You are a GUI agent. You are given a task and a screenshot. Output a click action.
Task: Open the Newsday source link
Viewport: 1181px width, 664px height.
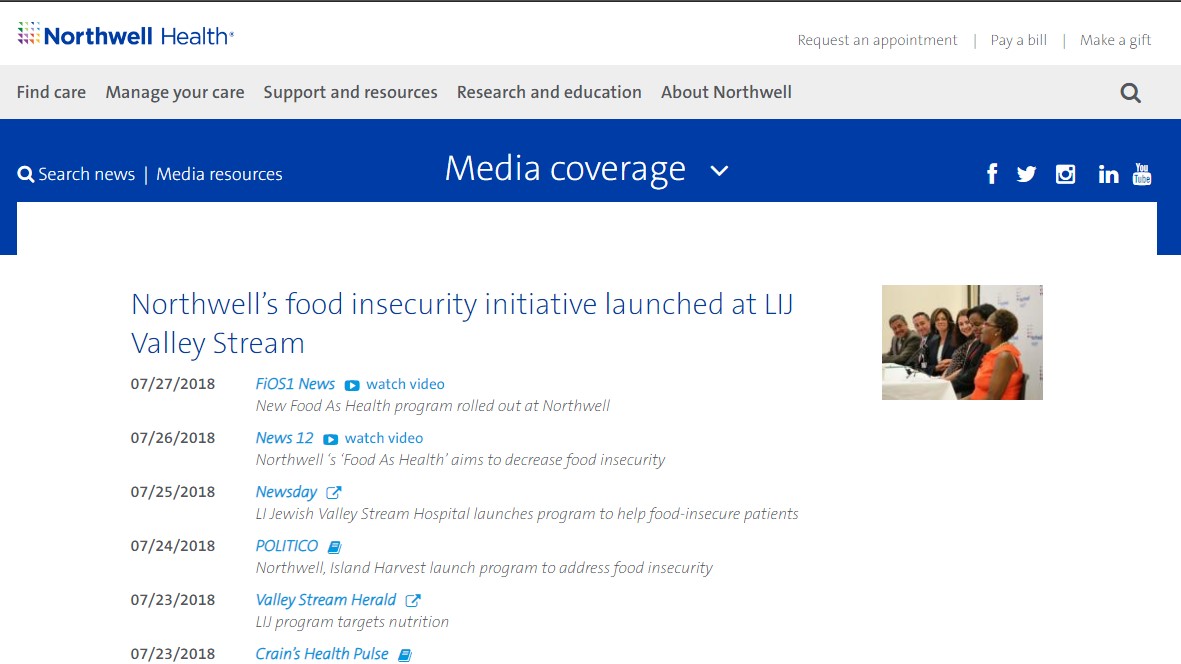click(x=286, y=492)
